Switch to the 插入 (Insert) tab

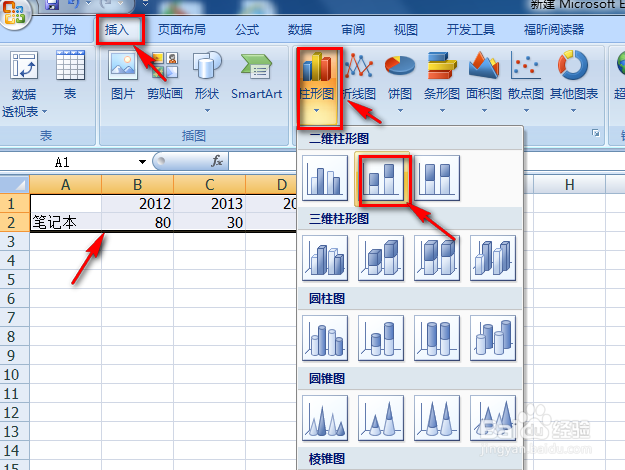tap(117, 29)
